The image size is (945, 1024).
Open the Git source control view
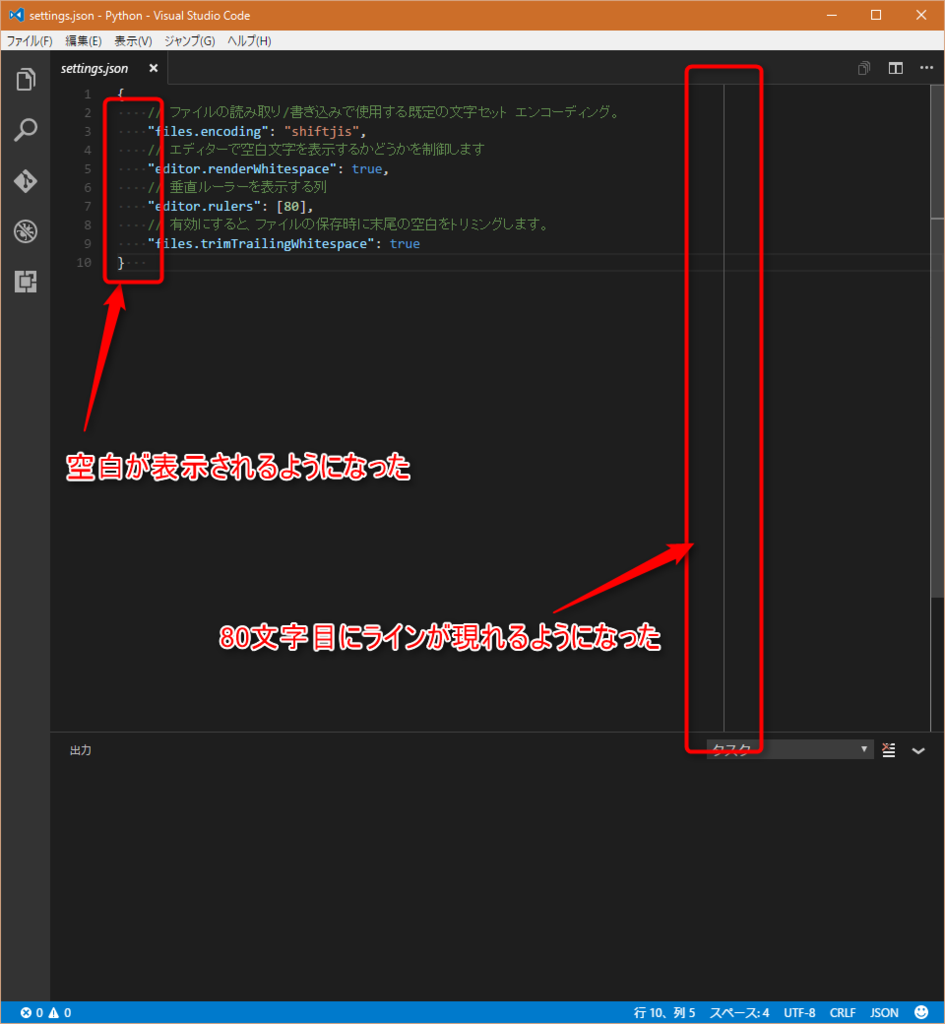(25, 181)
